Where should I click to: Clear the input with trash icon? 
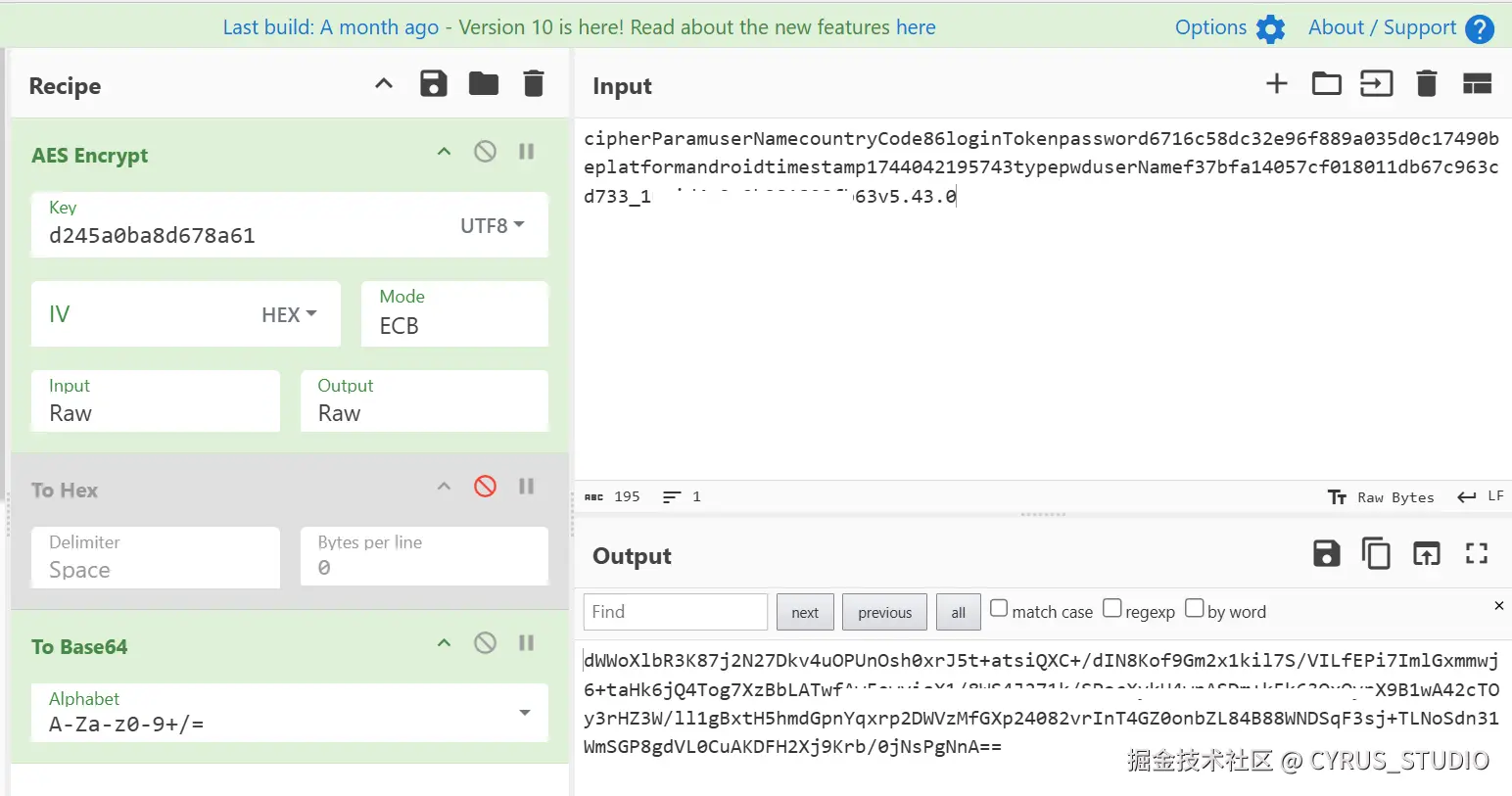(x=1427, y=83)
